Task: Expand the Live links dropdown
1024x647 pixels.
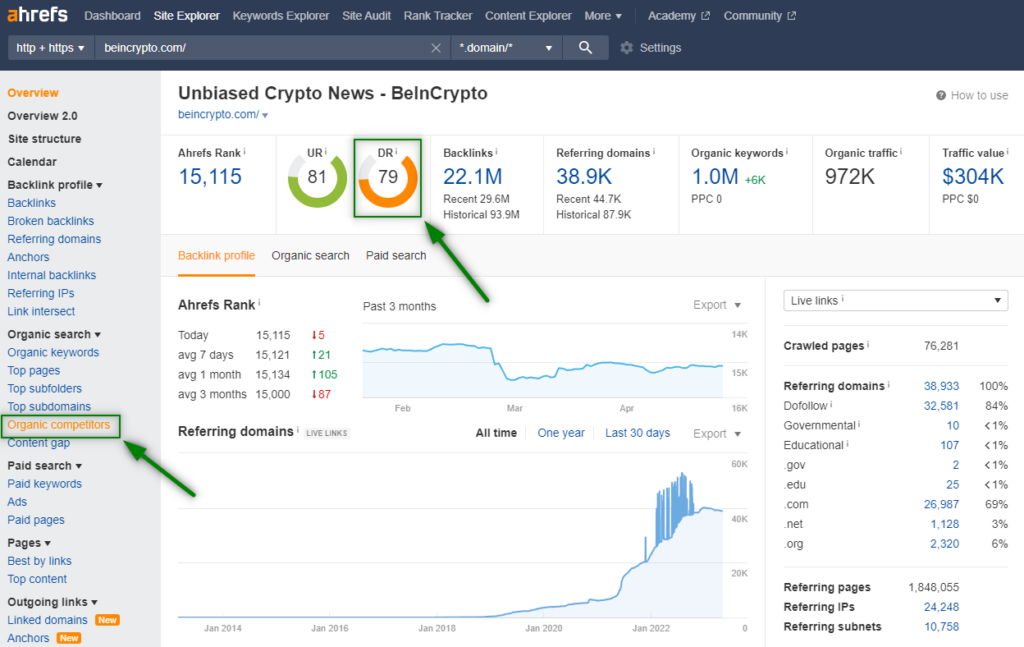Action: point(897,301)
